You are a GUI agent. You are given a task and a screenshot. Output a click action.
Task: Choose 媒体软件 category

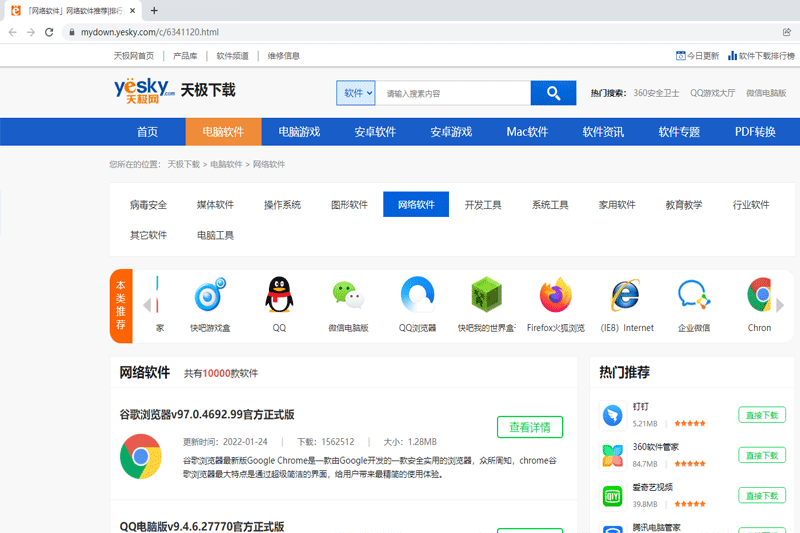click(x=215, y=205)
